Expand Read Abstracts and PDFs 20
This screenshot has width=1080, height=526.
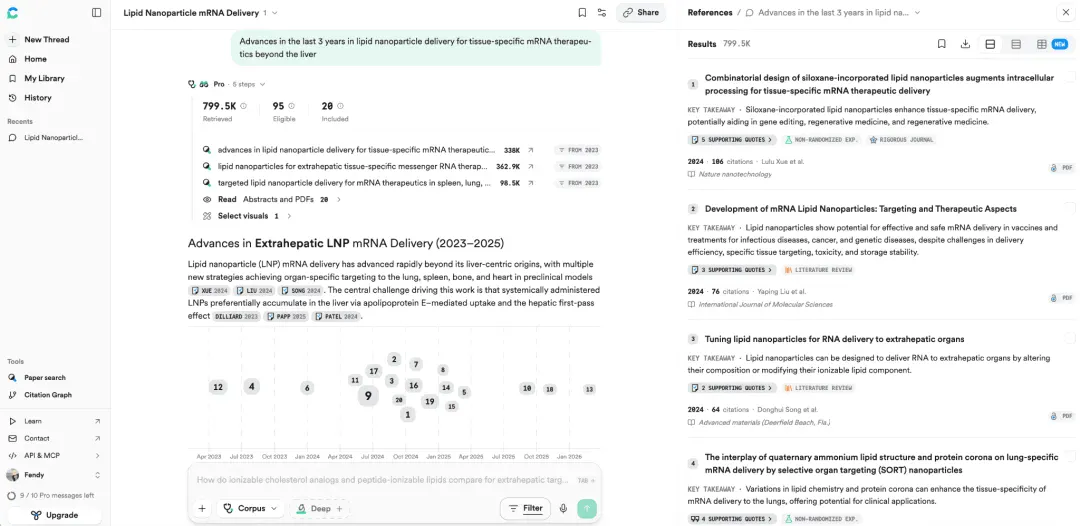click(x=271, y=199)
